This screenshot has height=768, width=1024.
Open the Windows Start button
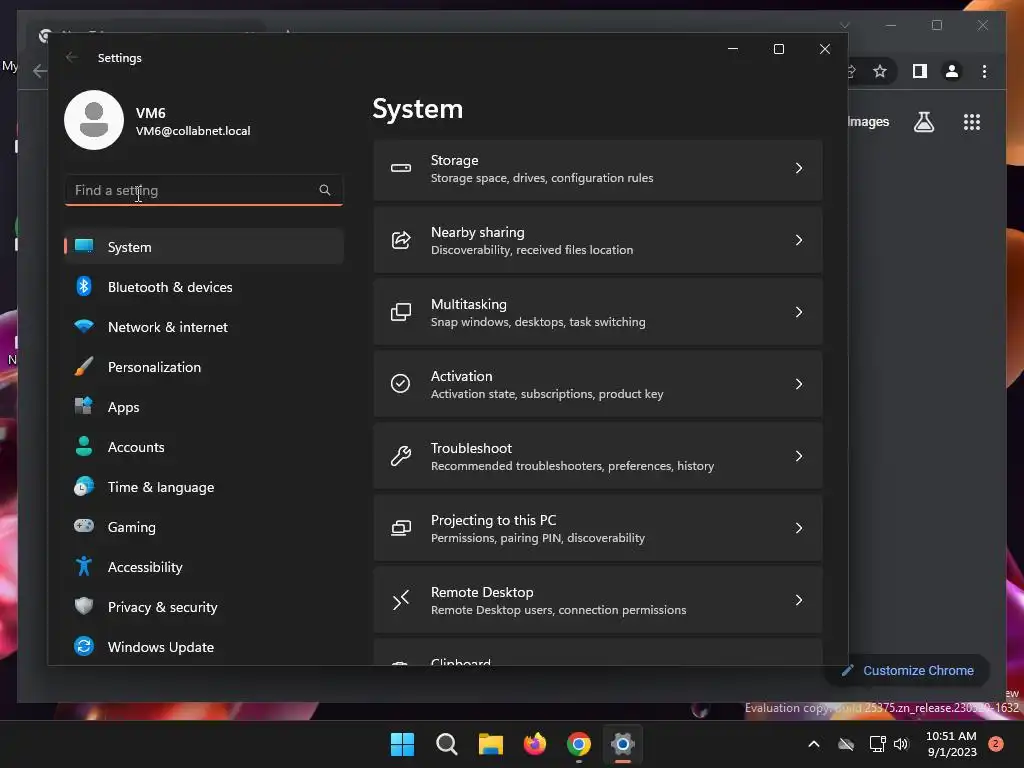402,744
